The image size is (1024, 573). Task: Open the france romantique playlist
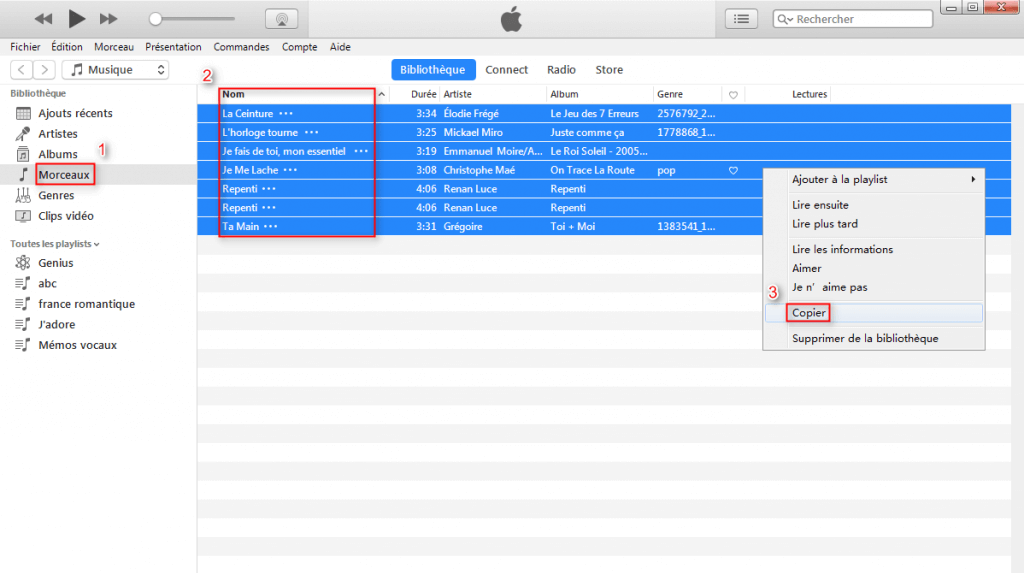tap(86, 304)
